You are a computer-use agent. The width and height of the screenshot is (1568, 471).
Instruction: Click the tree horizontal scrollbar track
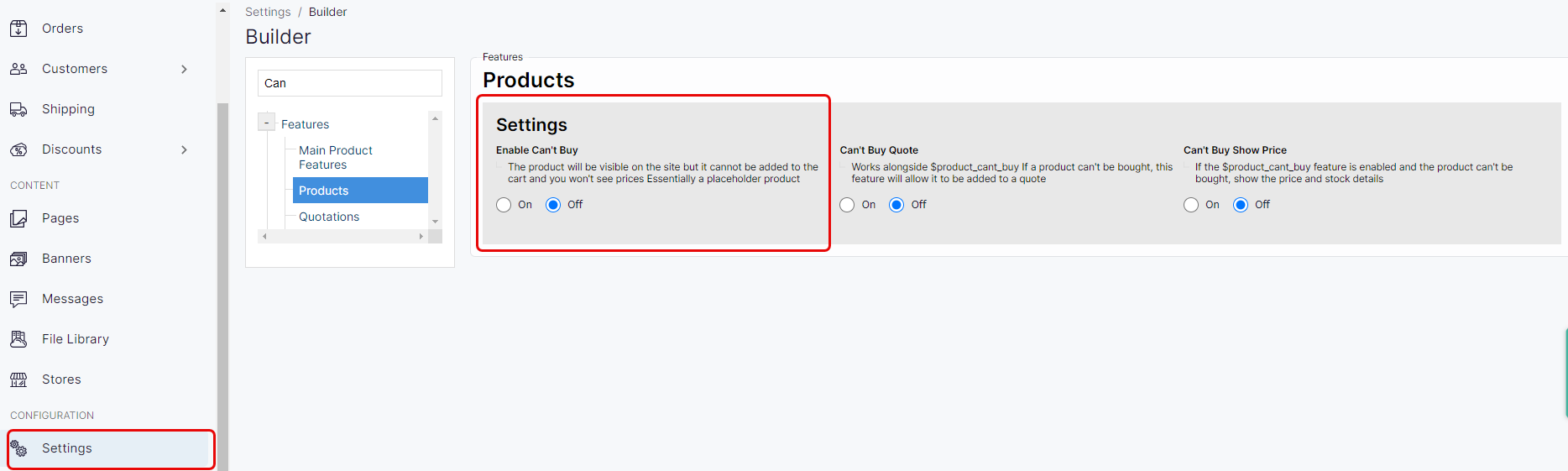342,237
